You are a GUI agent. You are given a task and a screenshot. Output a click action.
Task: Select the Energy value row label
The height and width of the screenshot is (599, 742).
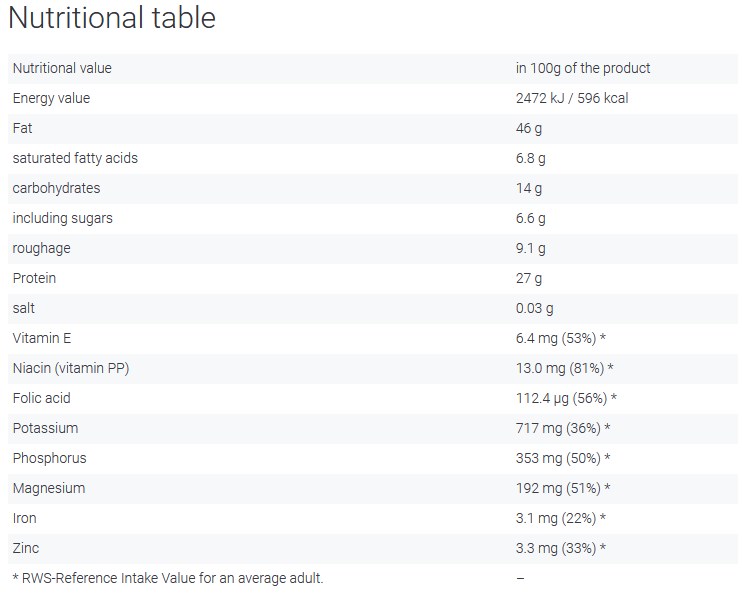[51, 98]
